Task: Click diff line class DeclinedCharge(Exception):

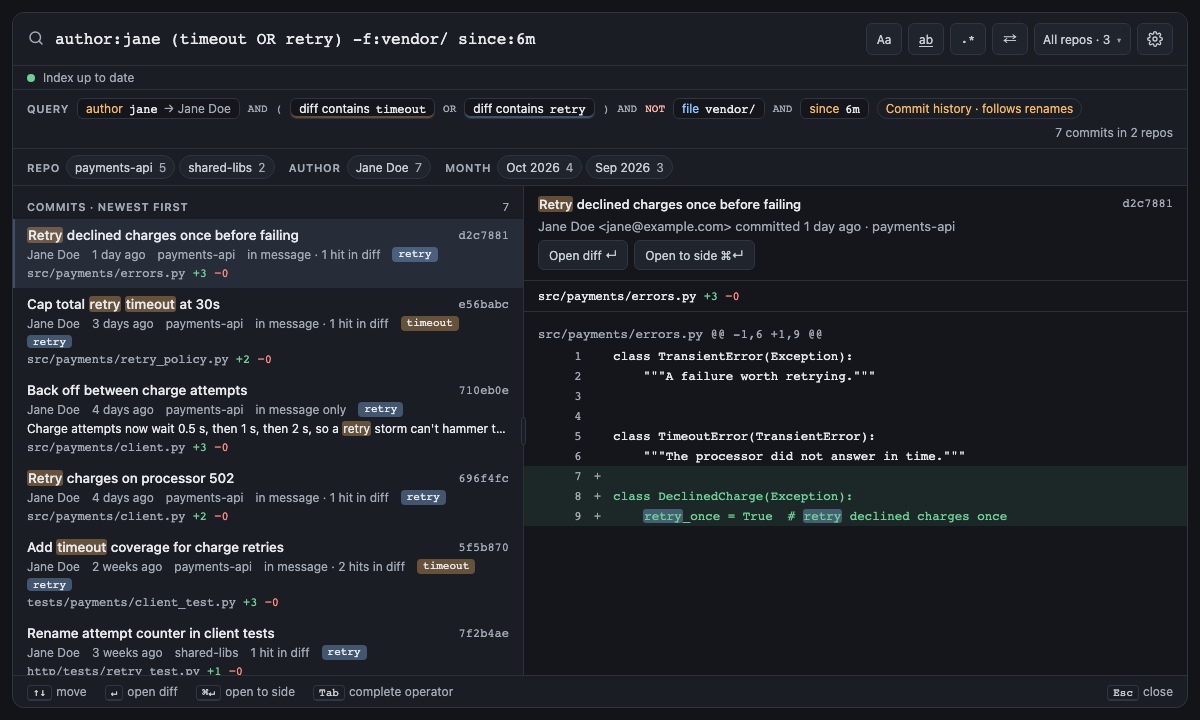Action: coord(856,496)
